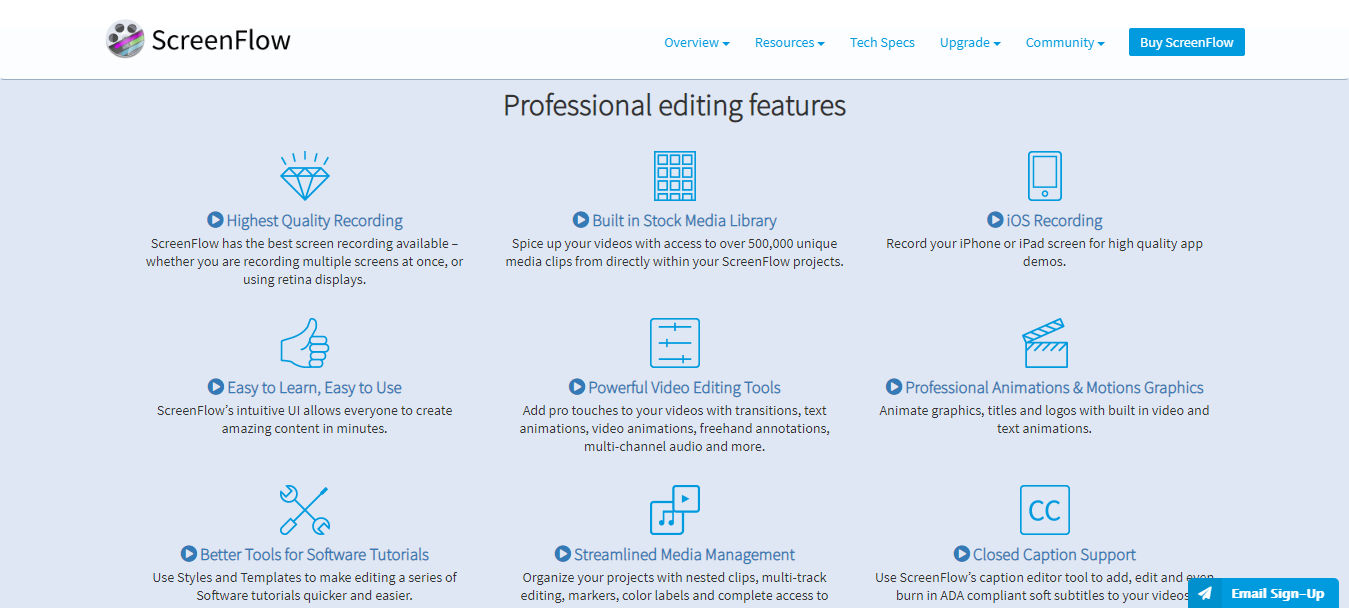
Task: Play video beside Closed Caption Support
Action: coord(962,554)
